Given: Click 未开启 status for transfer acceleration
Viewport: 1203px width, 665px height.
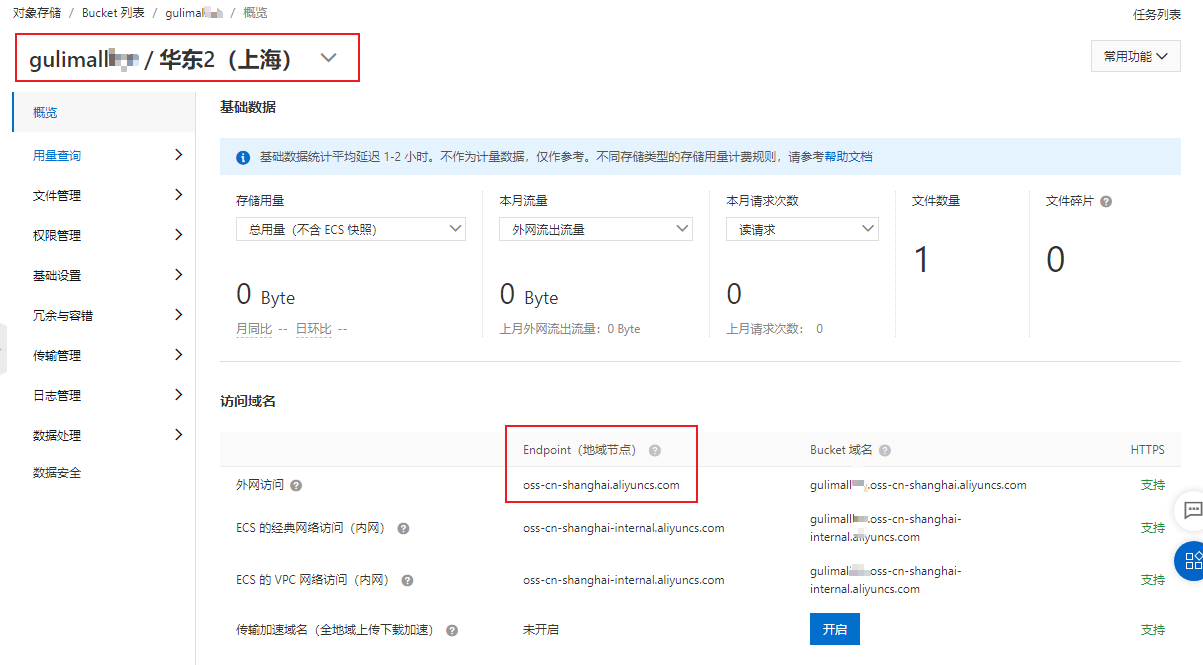Looking at the screenshot, I should click(541, 630).
